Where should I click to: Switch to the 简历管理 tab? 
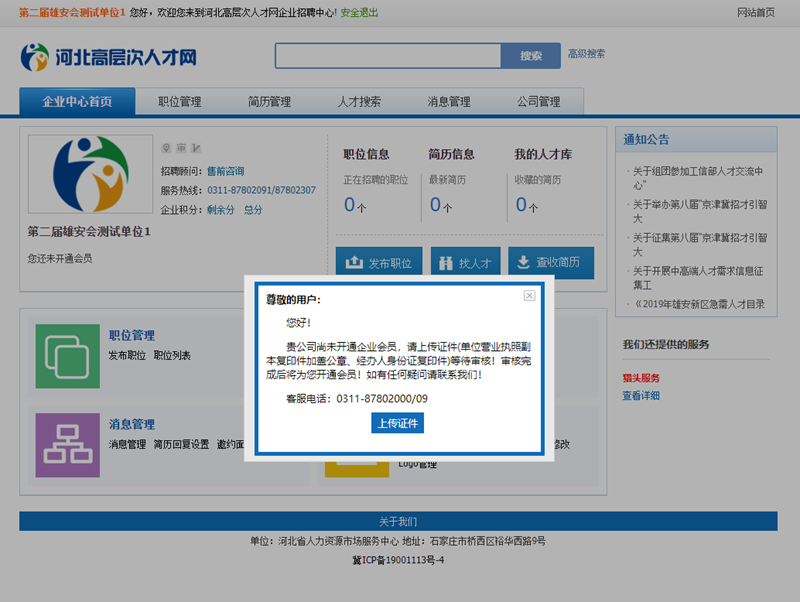[269, 102]
